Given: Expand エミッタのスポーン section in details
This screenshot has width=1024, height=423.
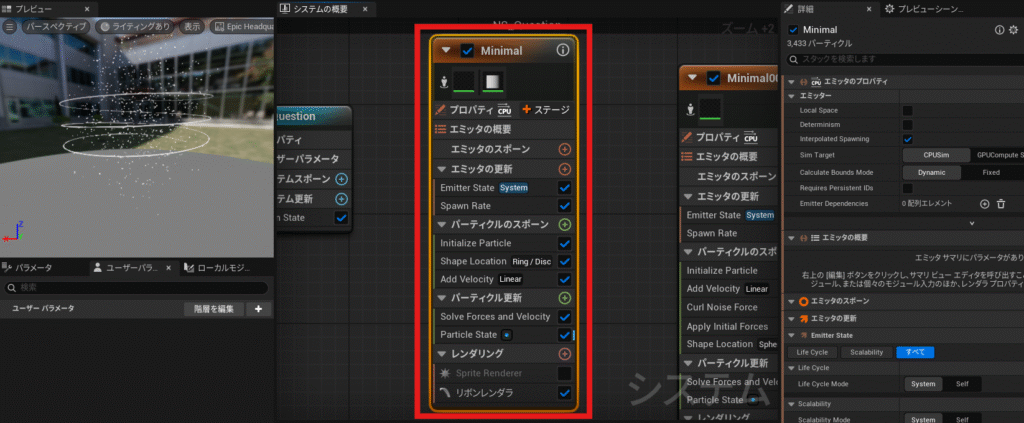Looking at the screenshot, I should 792,302.
